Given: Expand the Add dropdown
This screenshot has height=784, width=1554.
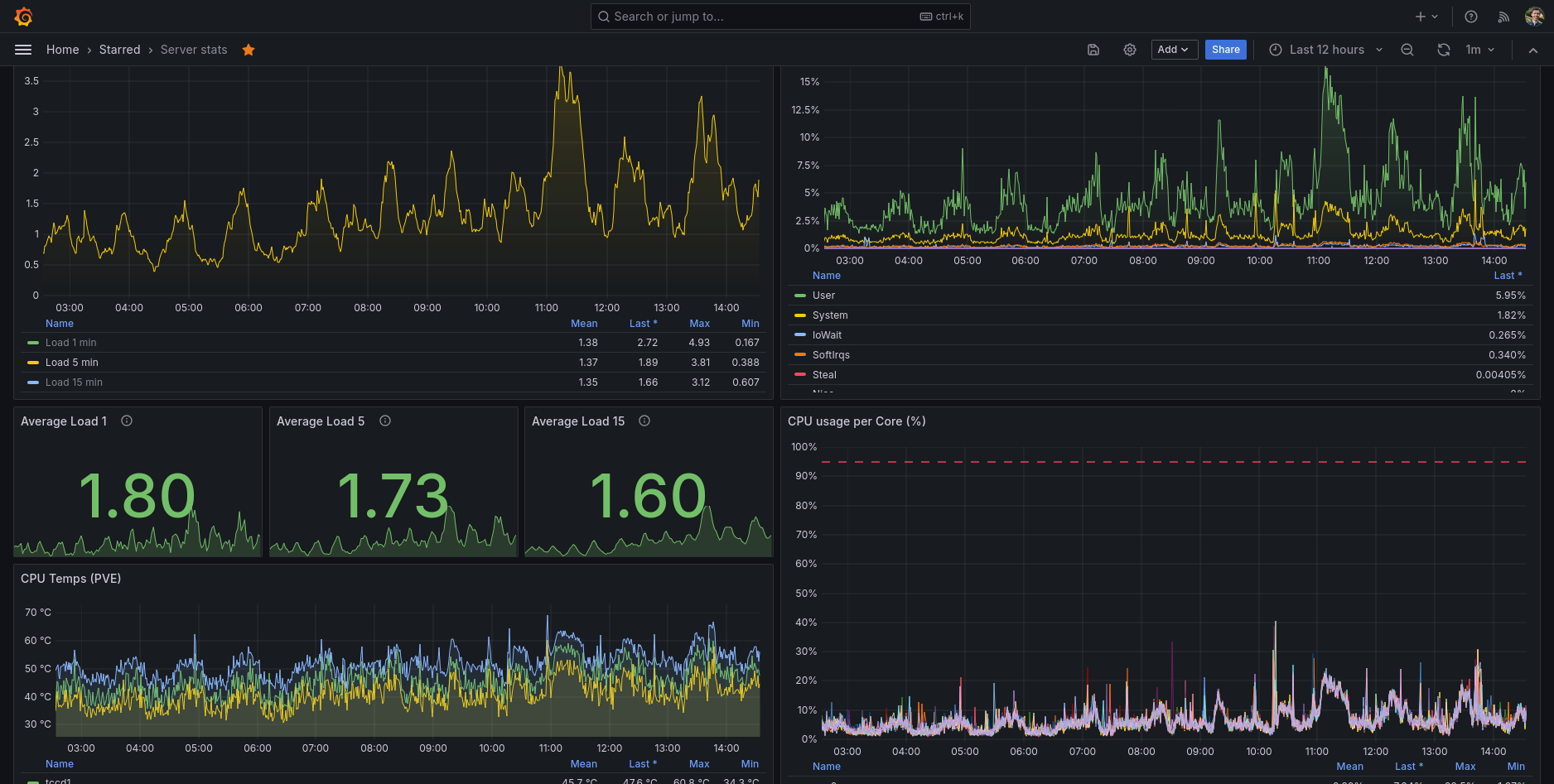Looking at the screenshot, I should click(1174, 50).
